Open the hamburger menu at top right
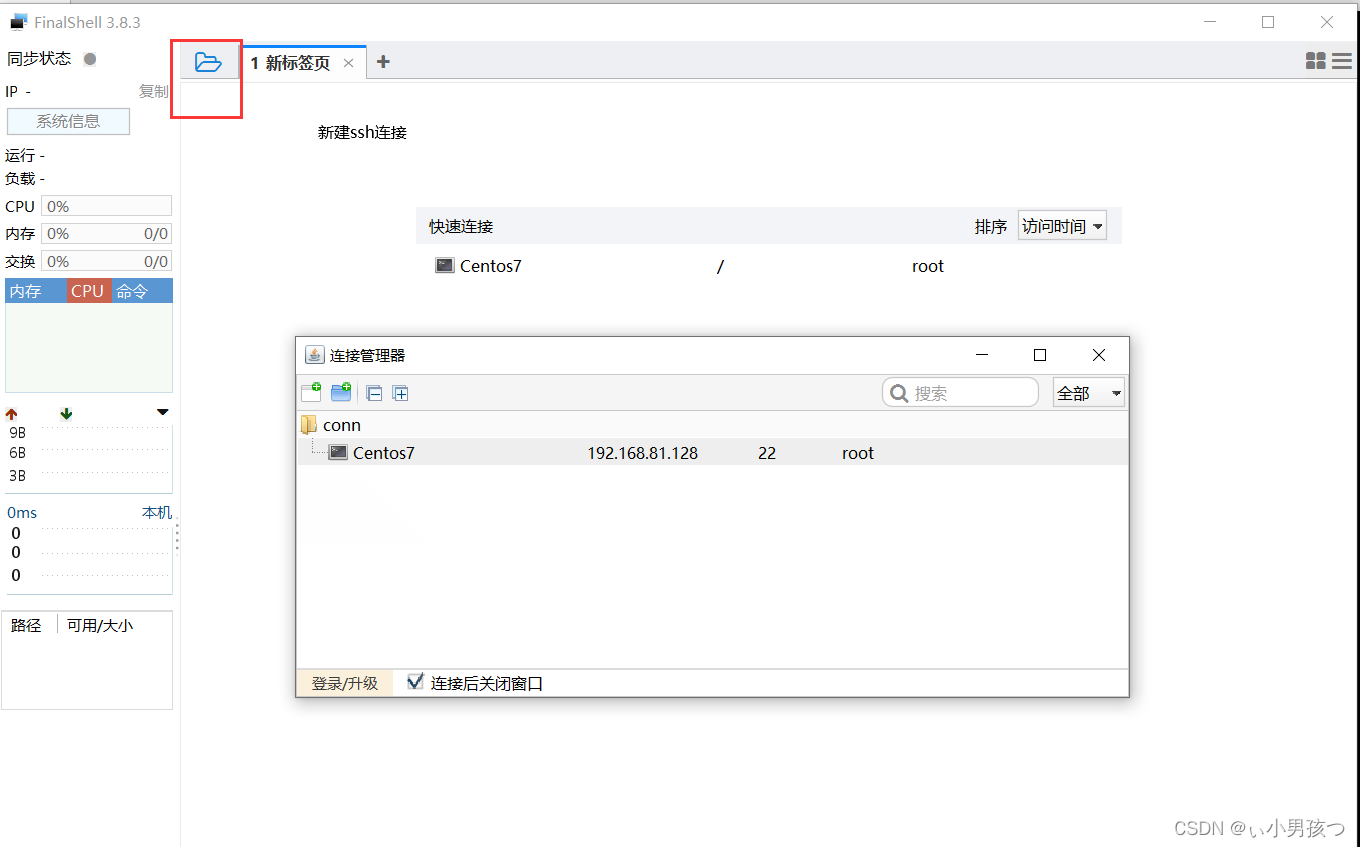The height and width of the screenshot is (847, 1360). 1342,61
